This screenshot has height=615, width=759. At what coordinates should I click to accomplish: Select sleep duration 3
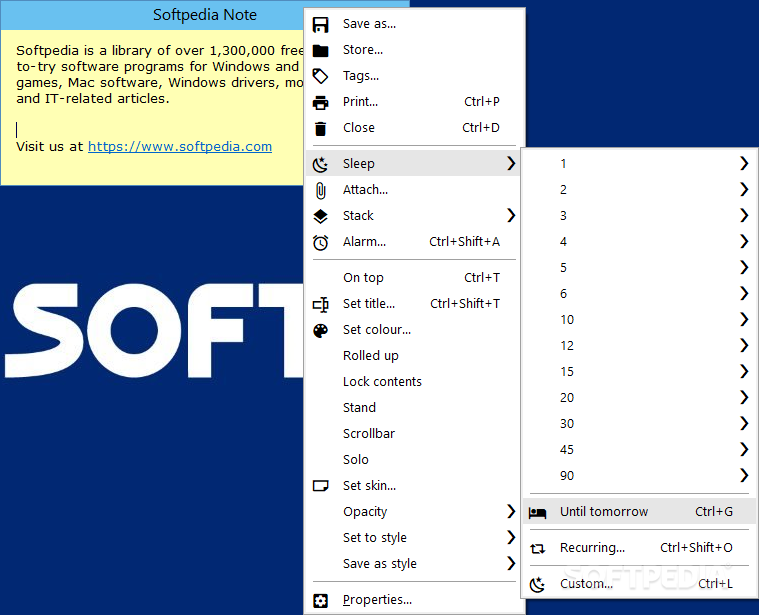[x=639, y=216]
